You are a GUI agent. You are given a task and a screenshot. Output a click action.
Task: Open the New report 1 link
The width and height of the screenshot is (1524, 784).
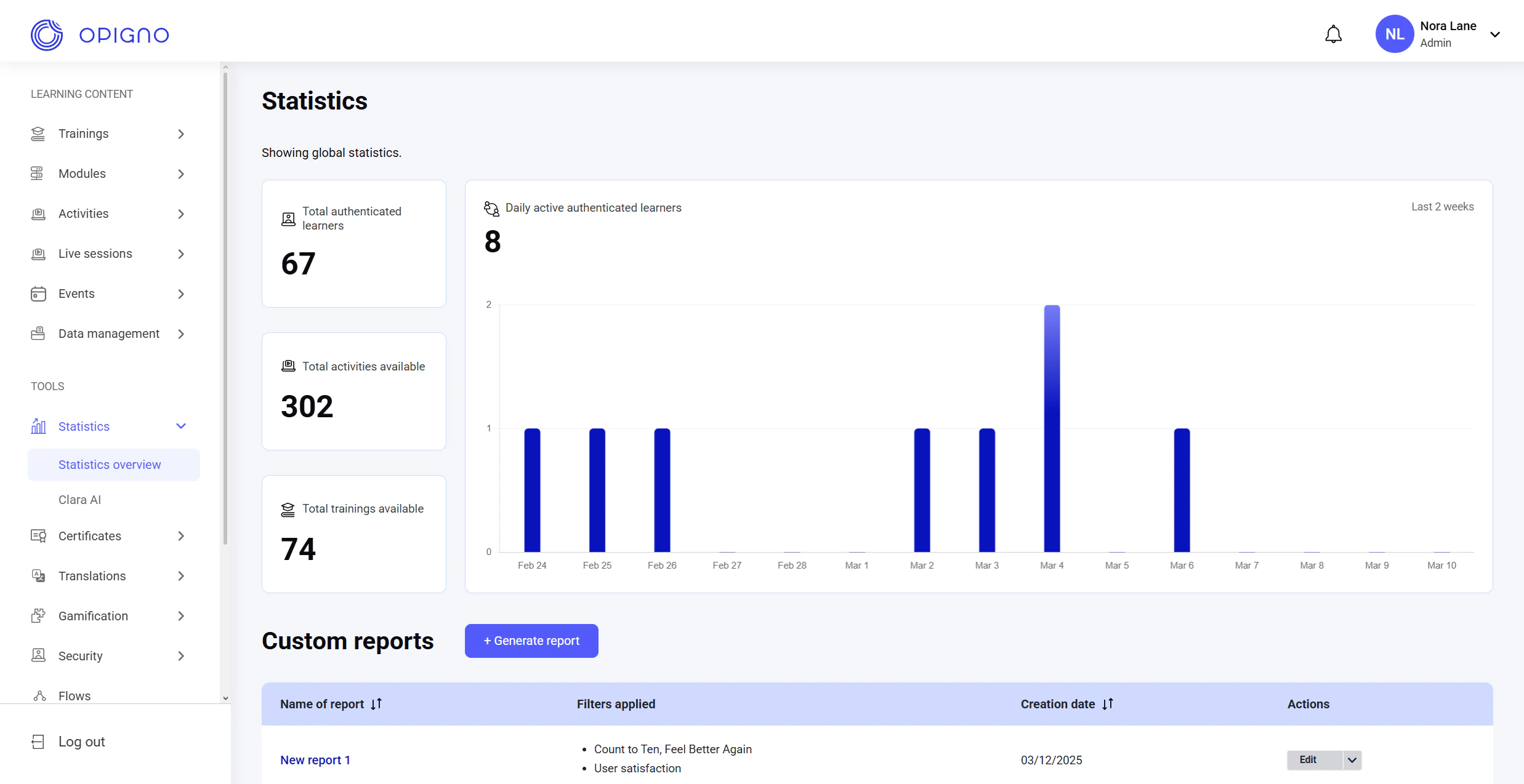point(315,760)
